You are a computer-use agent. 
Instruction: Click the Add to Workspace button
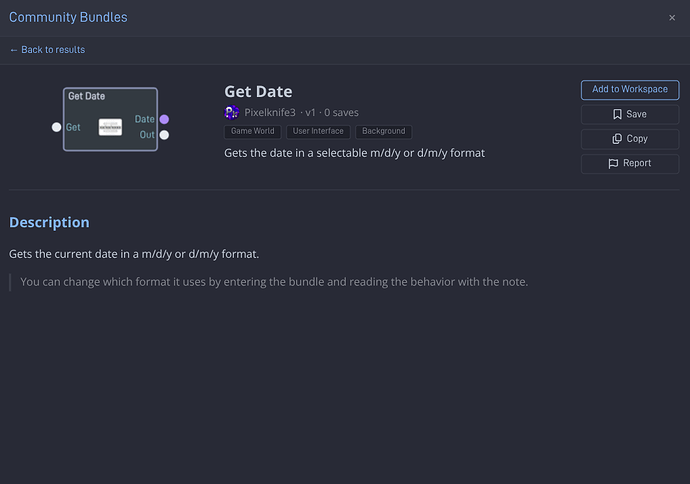click(x=630, y=89)
